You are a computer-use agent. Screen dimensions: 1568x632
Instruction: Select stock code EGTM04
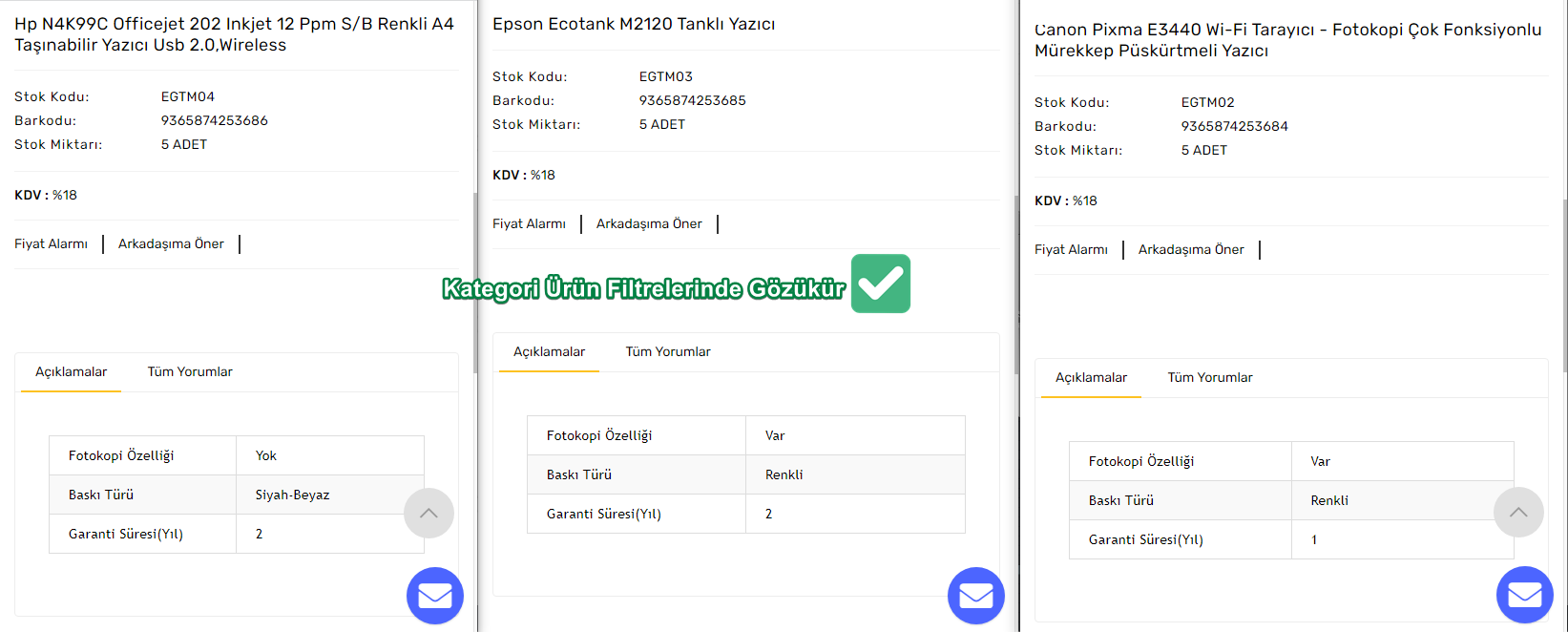click(188, 96)
